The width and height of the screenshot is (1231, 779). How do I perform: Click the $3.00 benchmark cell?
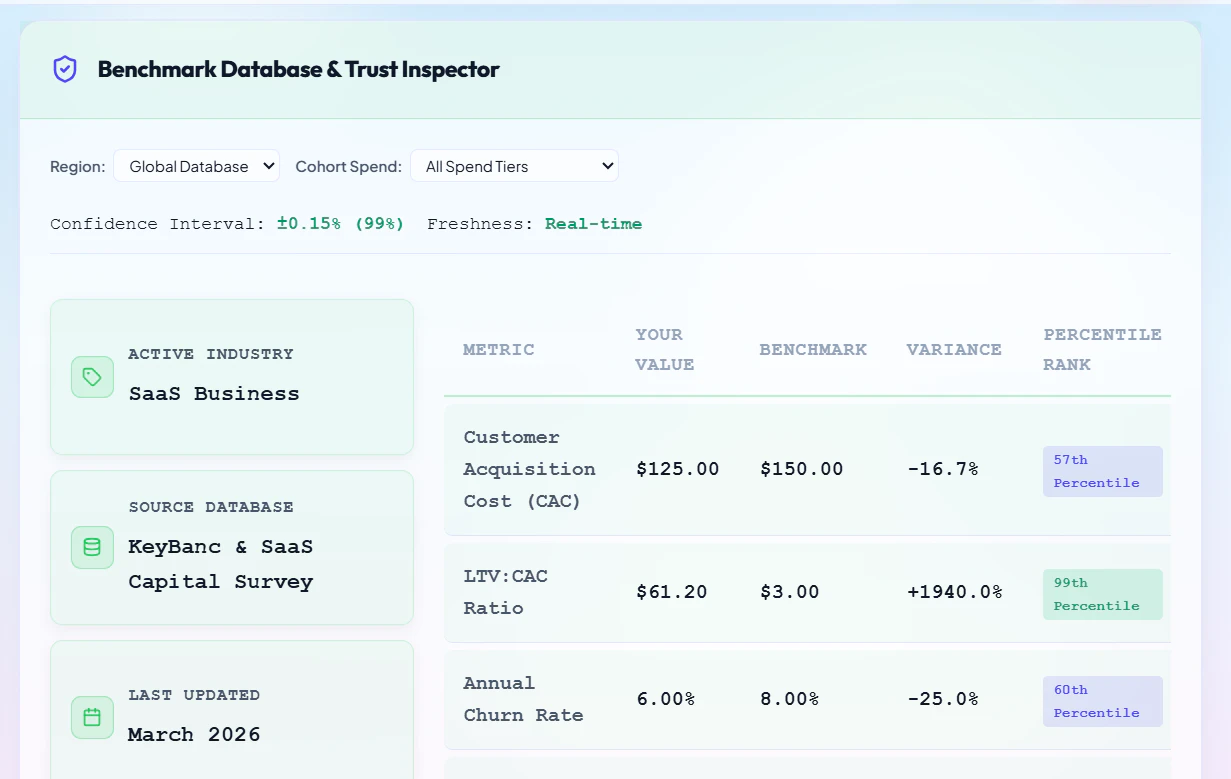pos(789,592)
